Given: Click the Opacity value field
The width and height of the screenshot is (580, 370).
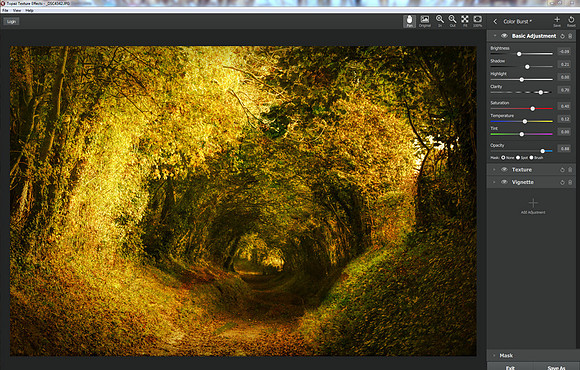Looking at the screenshot, I should click(x=564, y=148).
